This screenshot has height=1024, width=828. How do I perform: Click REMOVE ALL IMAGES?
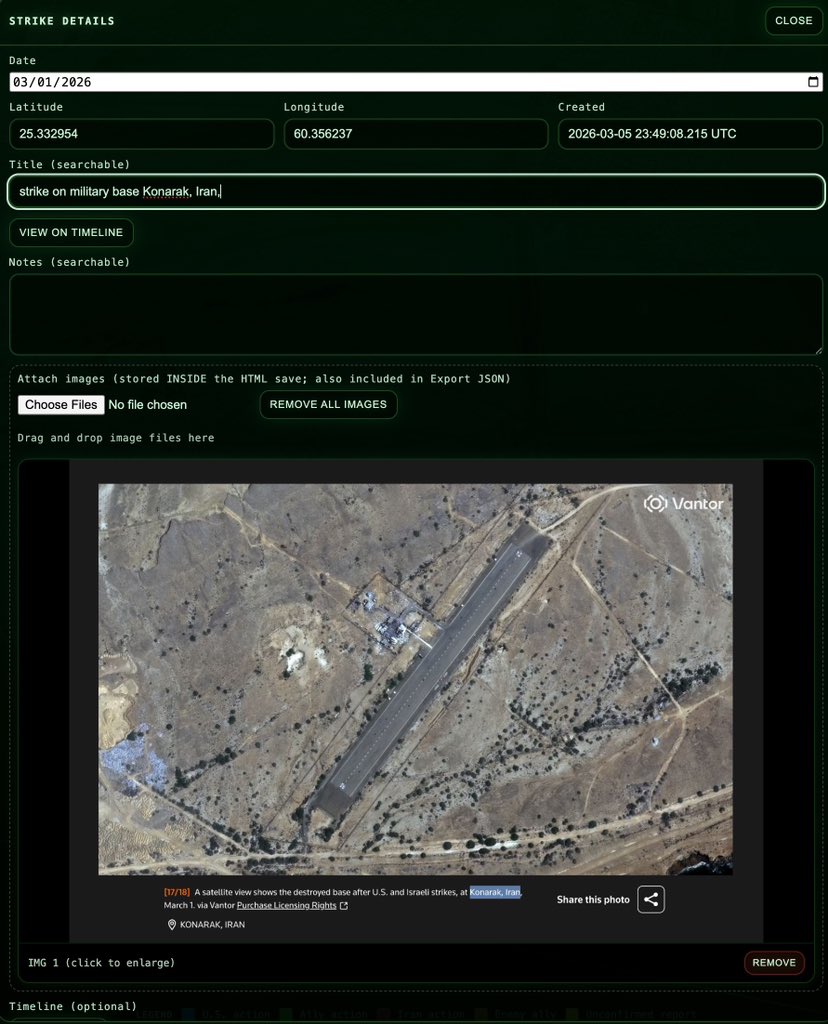coord(328,404)
